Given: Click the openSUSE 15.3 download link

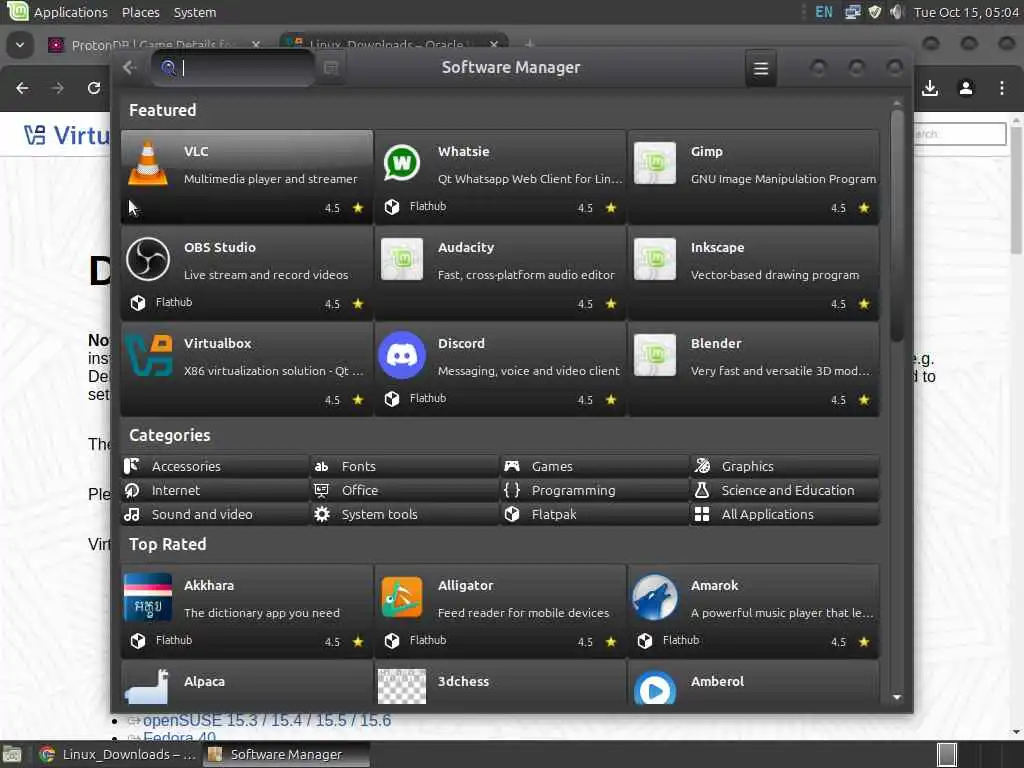Looking at the screenshot, I should 266,720.
